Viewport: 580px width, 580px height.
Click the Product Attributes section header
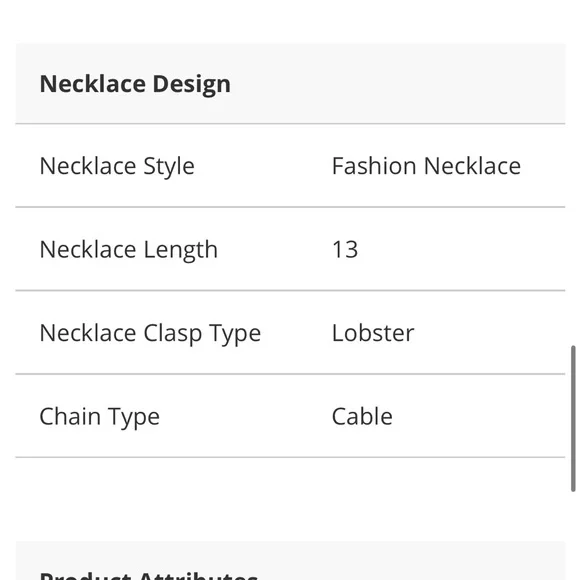coord(149,576)
